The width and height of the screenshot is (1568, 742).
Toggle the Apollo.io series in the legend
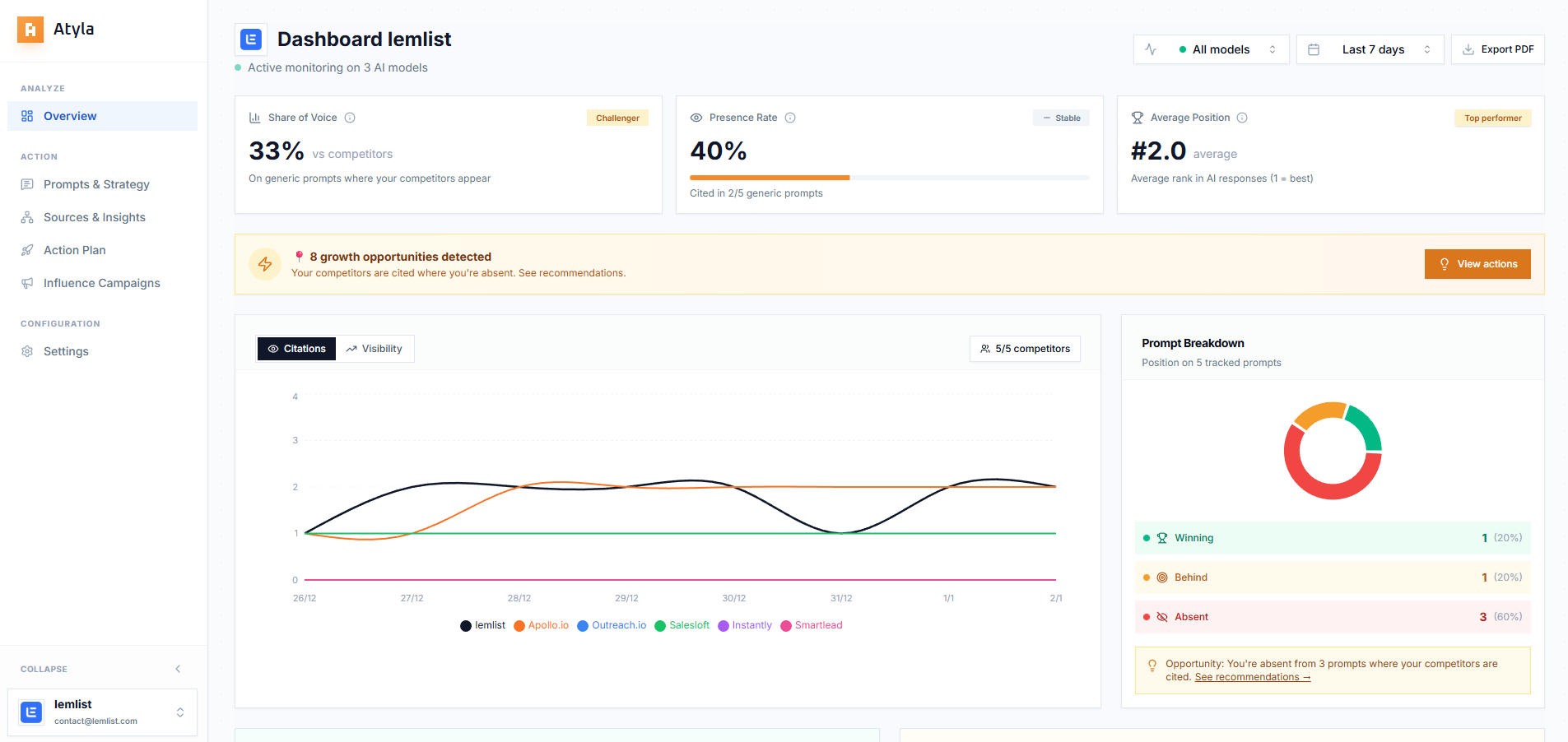[541, 625]
